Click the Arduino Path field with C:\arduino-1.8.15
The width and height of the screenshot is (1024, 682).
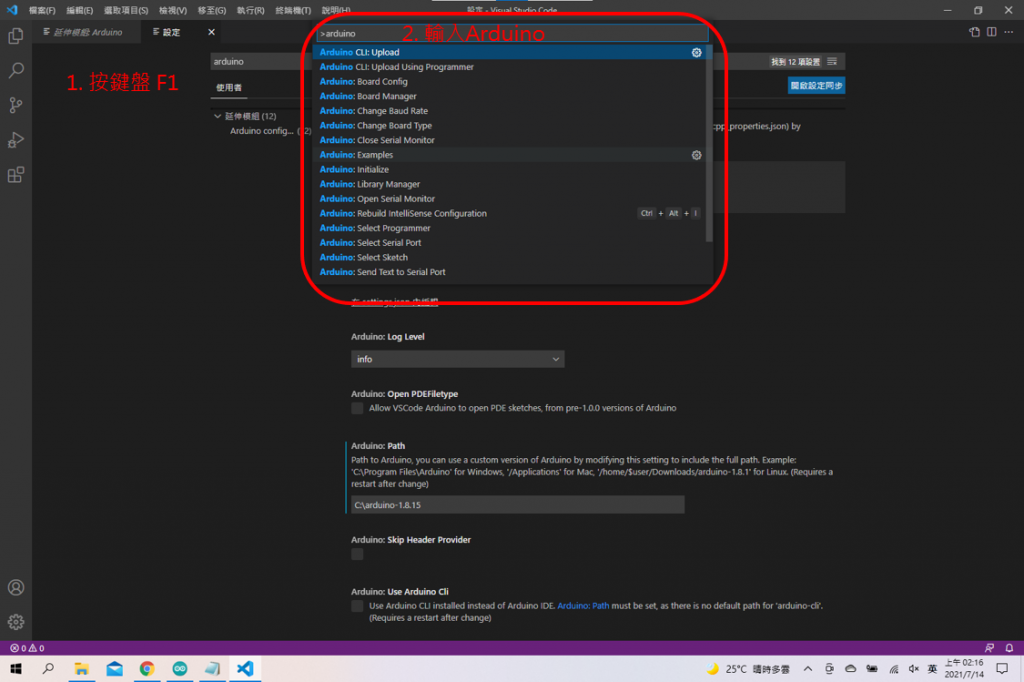(518, 505)
